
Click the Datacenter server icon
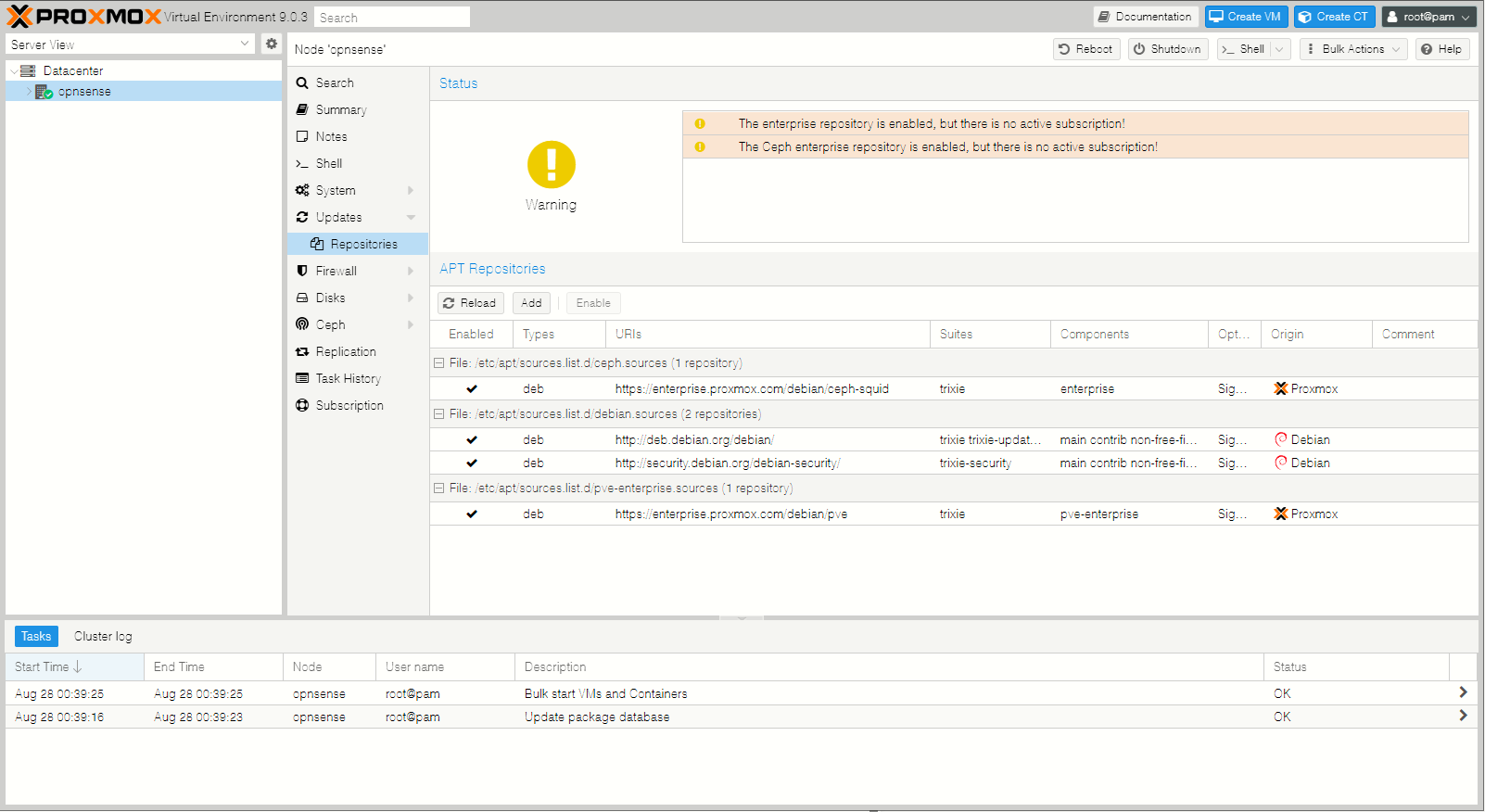(28, 70)
